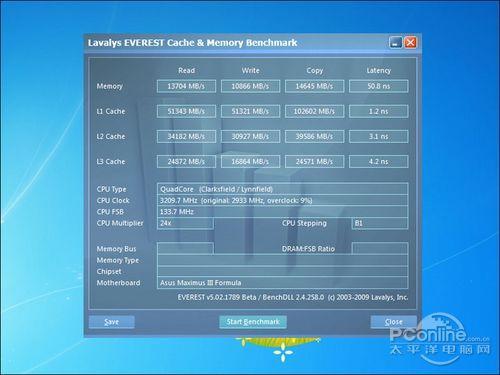Screen dimensions: 500x375
Task: Select the Memory Read 13704 MB/s field
Action: pos(186,86)
